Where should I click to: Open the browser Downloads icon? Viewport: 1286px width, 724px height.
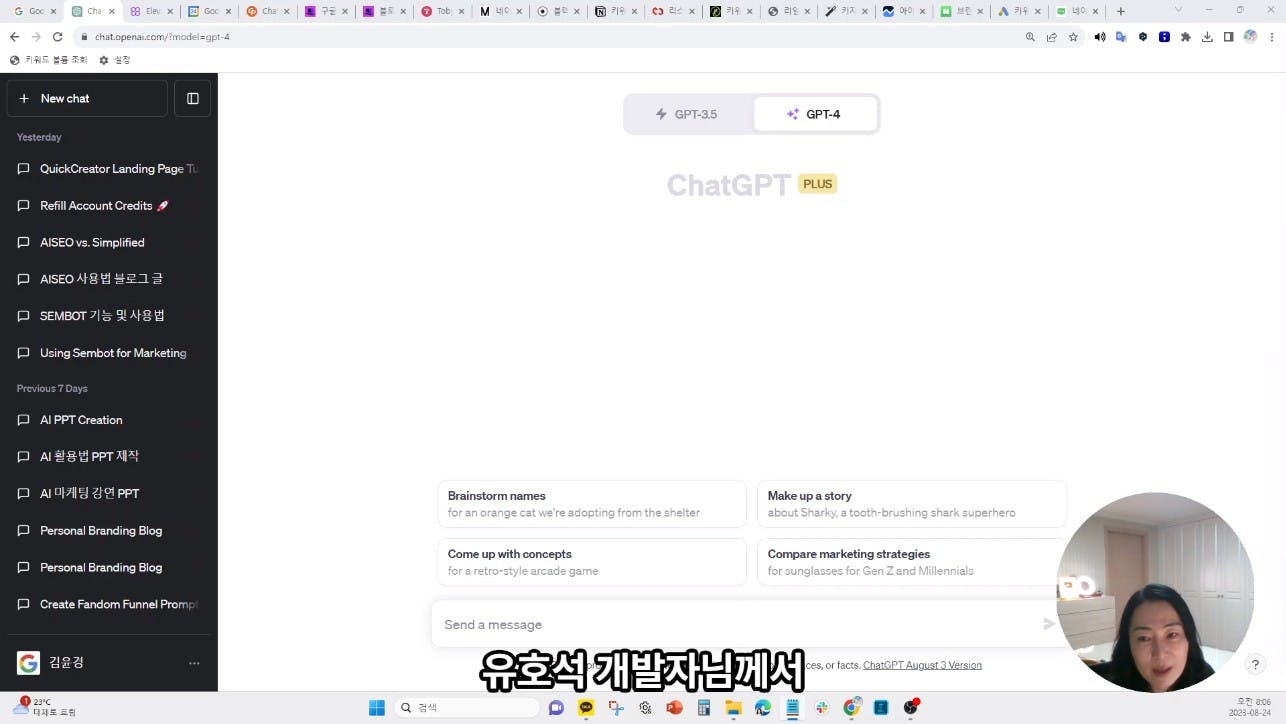(x=1207, y=37)
